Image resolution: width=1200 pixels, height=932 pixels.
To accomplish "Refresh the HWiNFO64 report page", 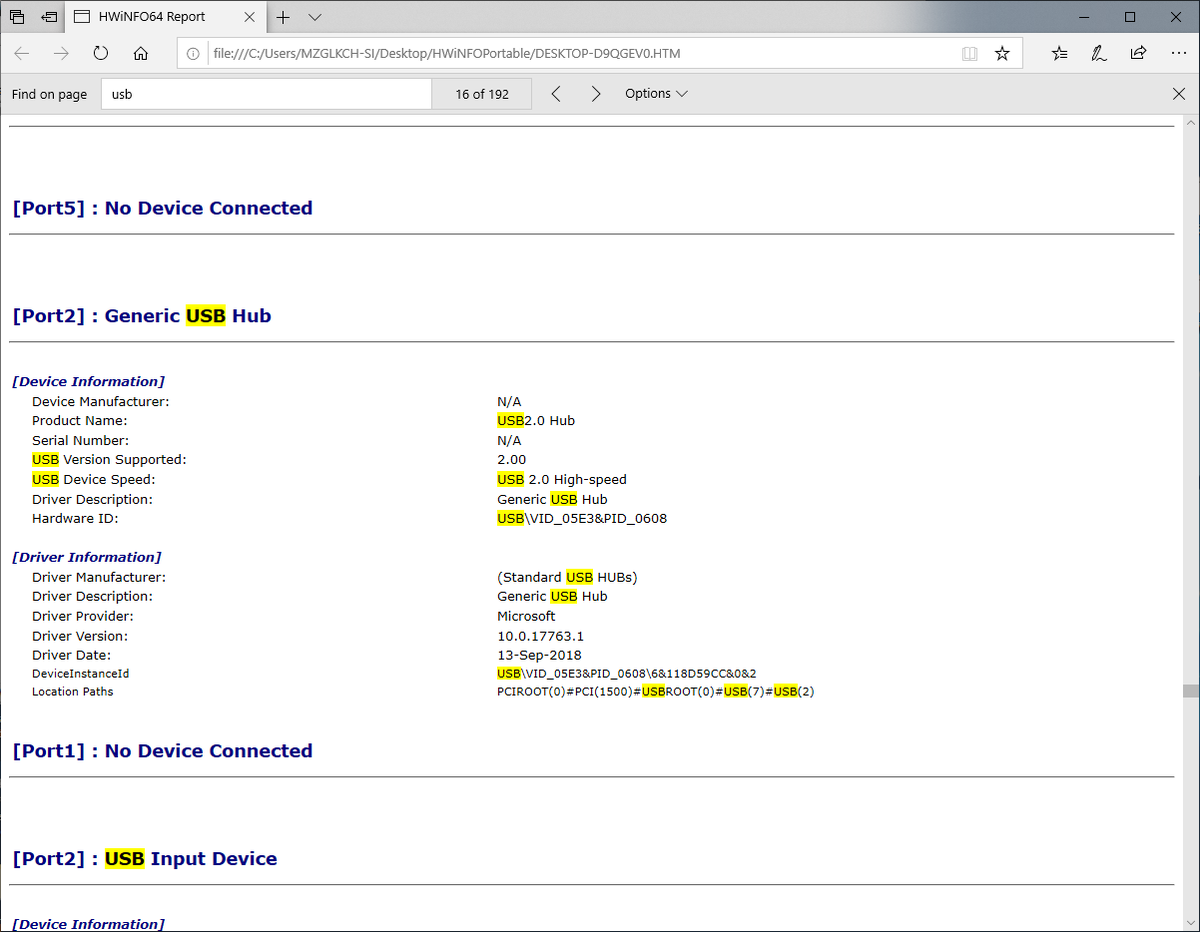I will click(101, 53).
